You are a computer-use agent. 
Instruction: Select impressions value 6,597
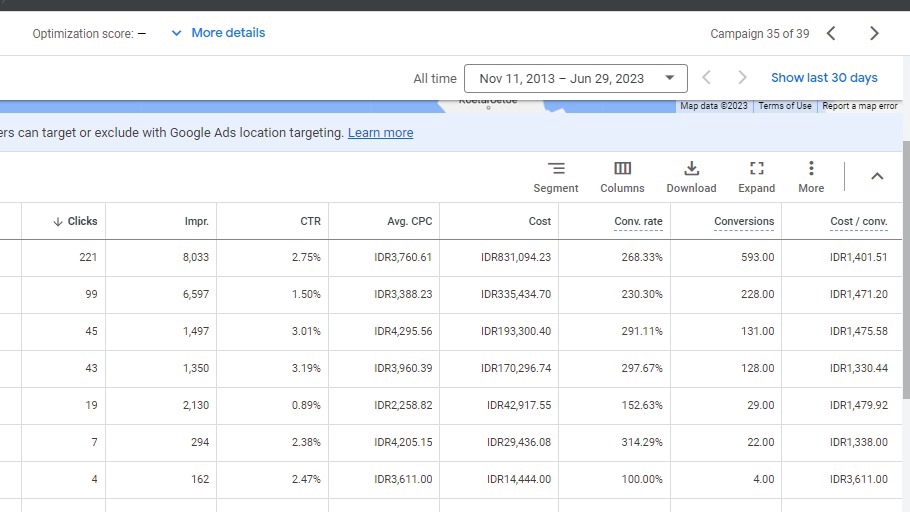click(196, 294)
